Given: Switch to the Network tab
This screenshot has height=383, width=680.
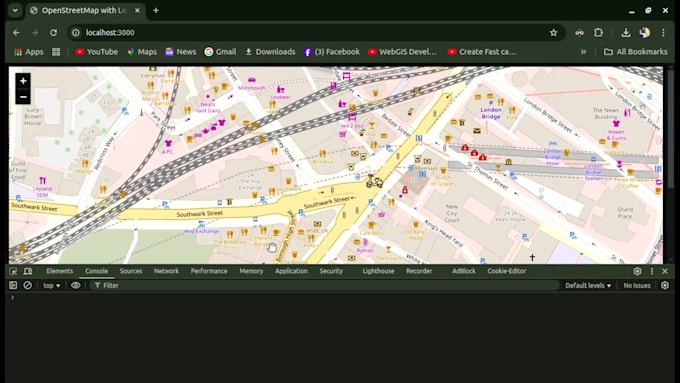Looking at the screenshot, I should [166, 271].
